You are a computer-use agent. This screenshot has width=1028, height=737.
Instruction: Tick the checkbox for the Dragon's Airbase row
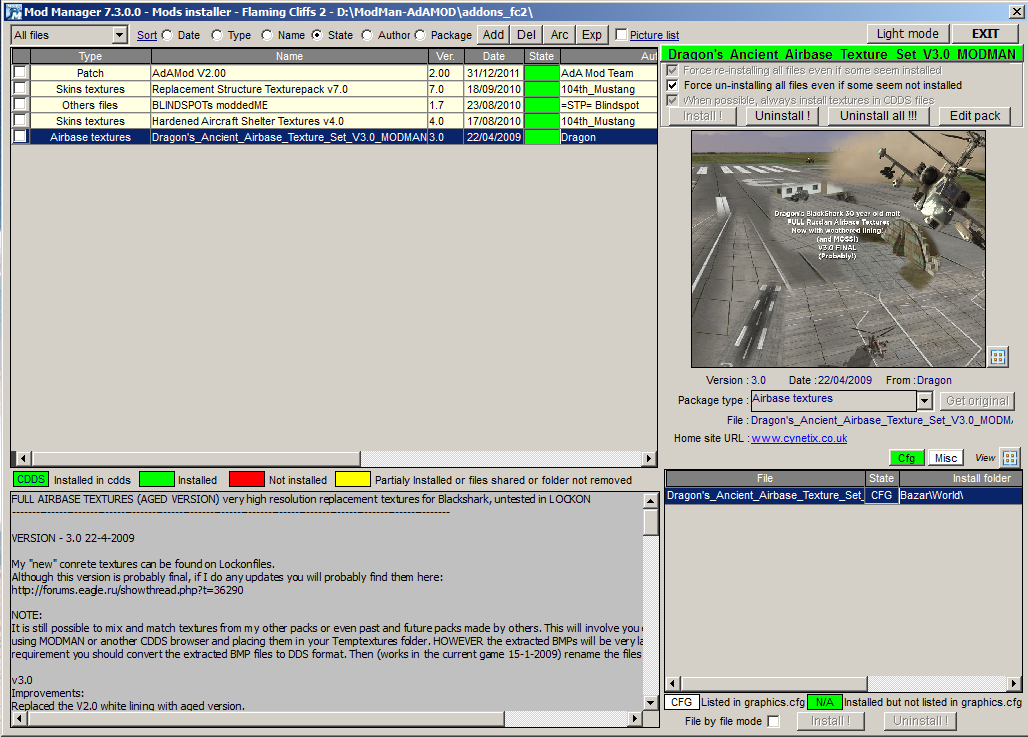point(20,136)
